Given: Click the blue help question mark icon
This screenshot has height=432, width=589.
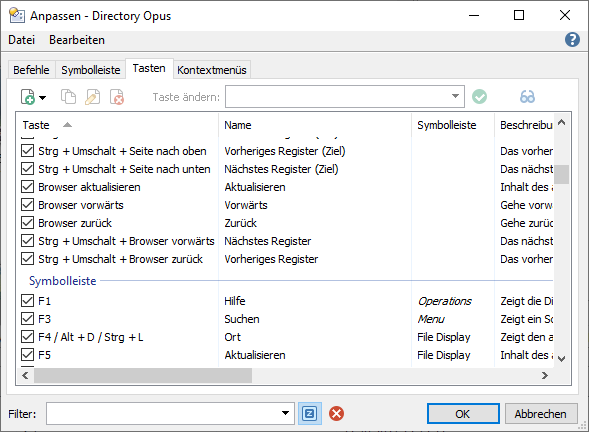Looking at the screenshot, I should pyautogui.click(x=572, y=39).
